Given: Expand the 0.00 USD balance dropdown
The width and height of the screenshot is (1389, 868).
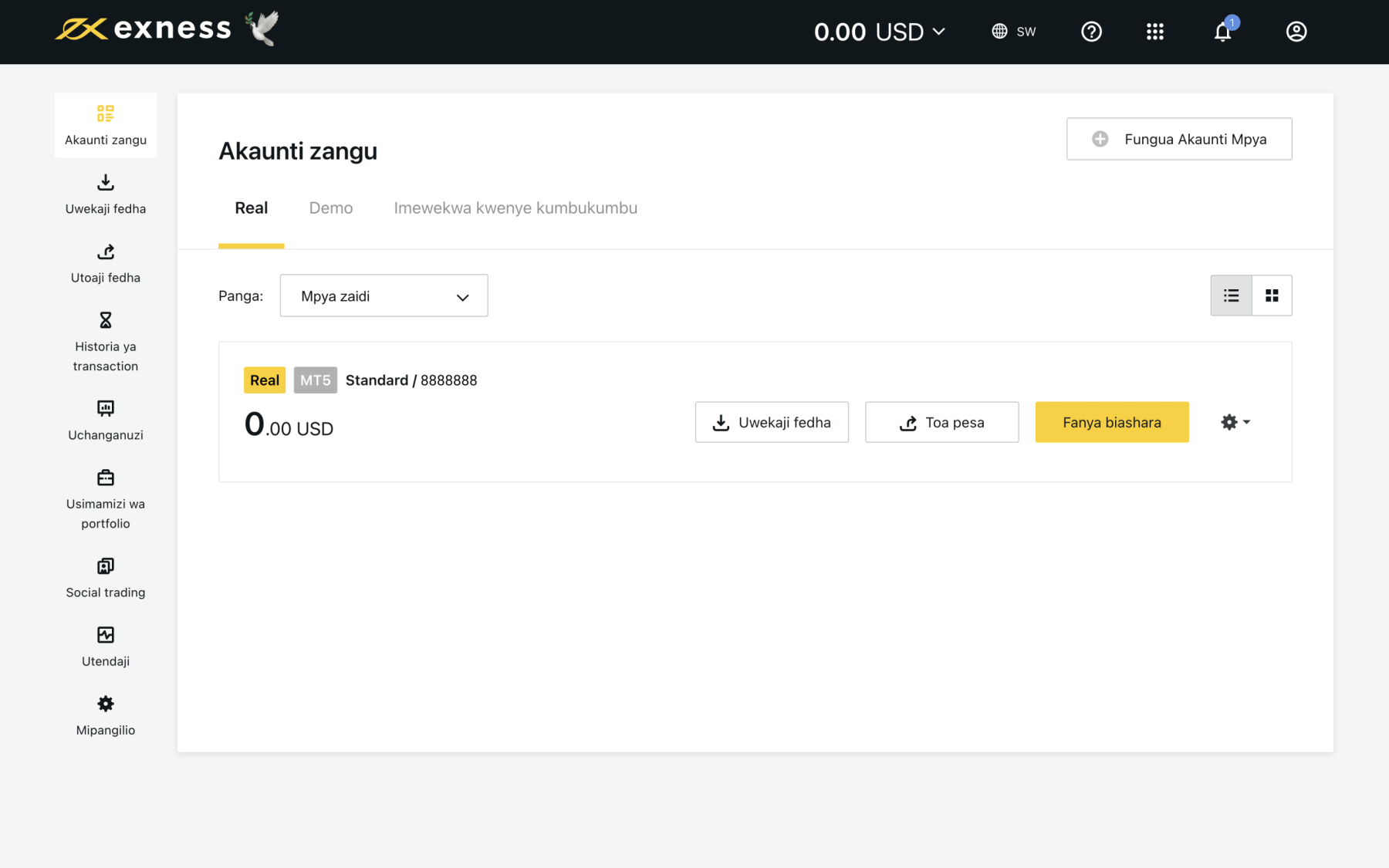Looking at the screenshot, I should pos(879,32).
